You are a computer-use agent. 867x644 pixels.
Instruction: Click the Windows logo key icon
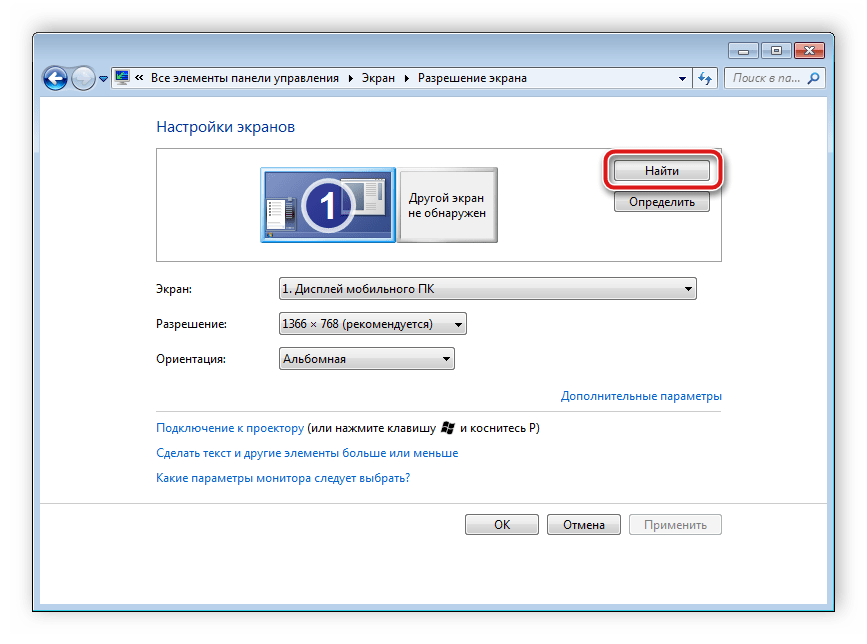[x=448, y=428]
